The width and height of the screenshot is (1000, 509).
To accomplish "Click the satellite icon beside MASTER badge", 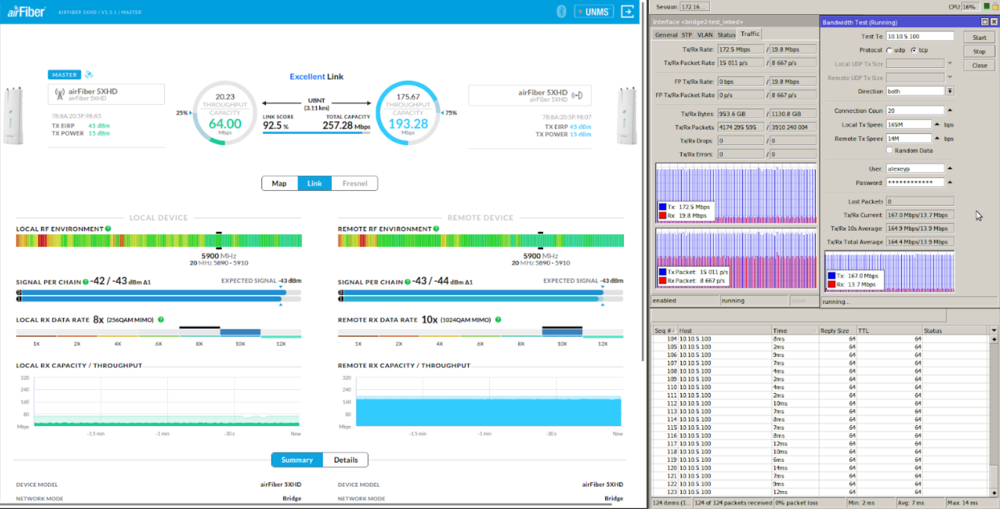I will [90, 74].
